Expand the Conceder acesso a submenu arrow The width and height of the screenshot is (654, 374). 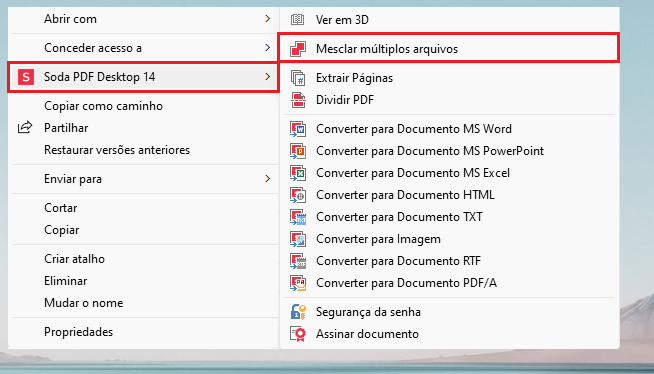(x=267, y=48)
